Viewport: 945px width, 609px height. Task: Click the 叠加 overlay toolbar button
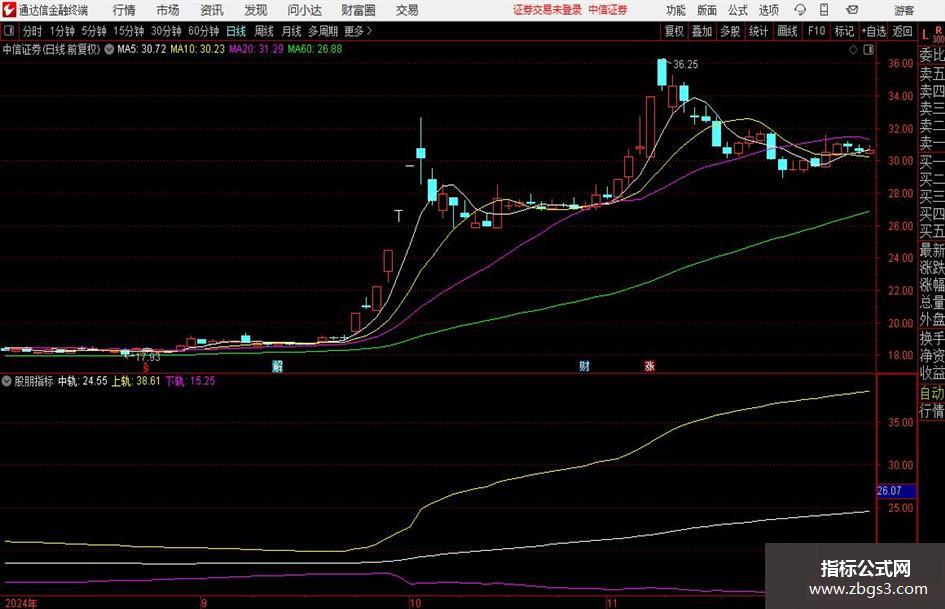[x=702, y=31]
